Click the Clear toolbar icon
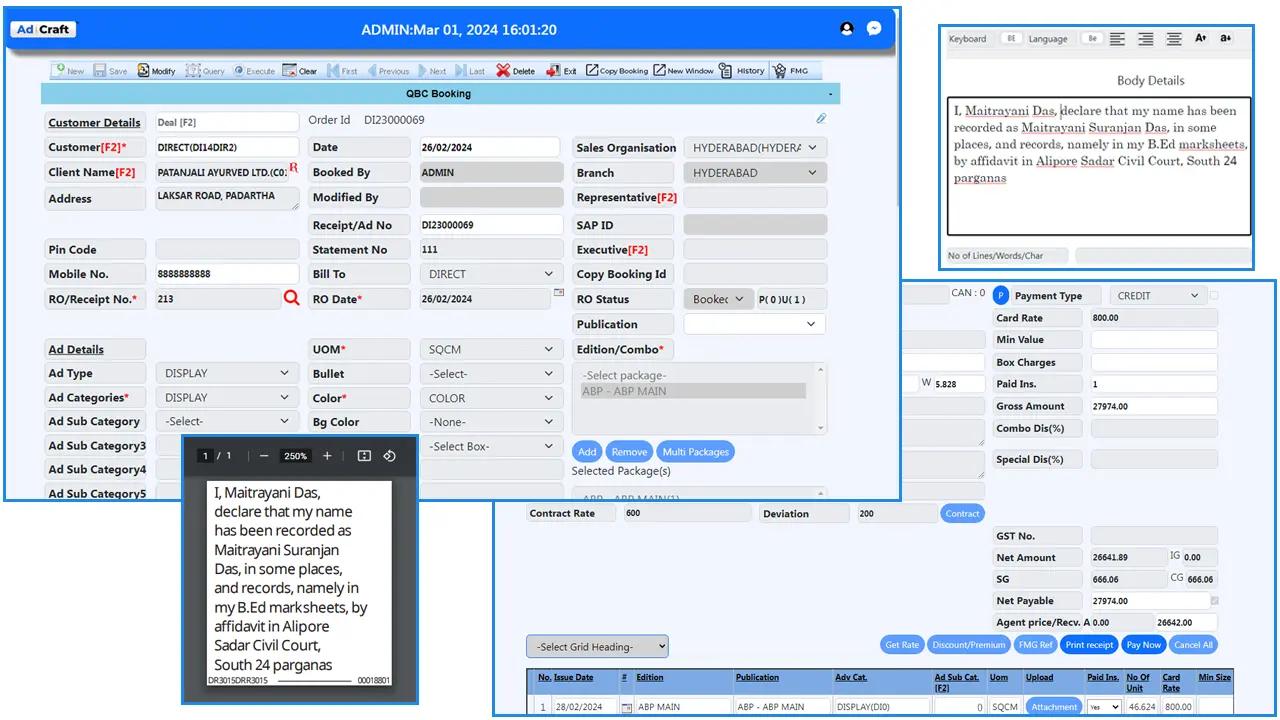 pos(299,71)
